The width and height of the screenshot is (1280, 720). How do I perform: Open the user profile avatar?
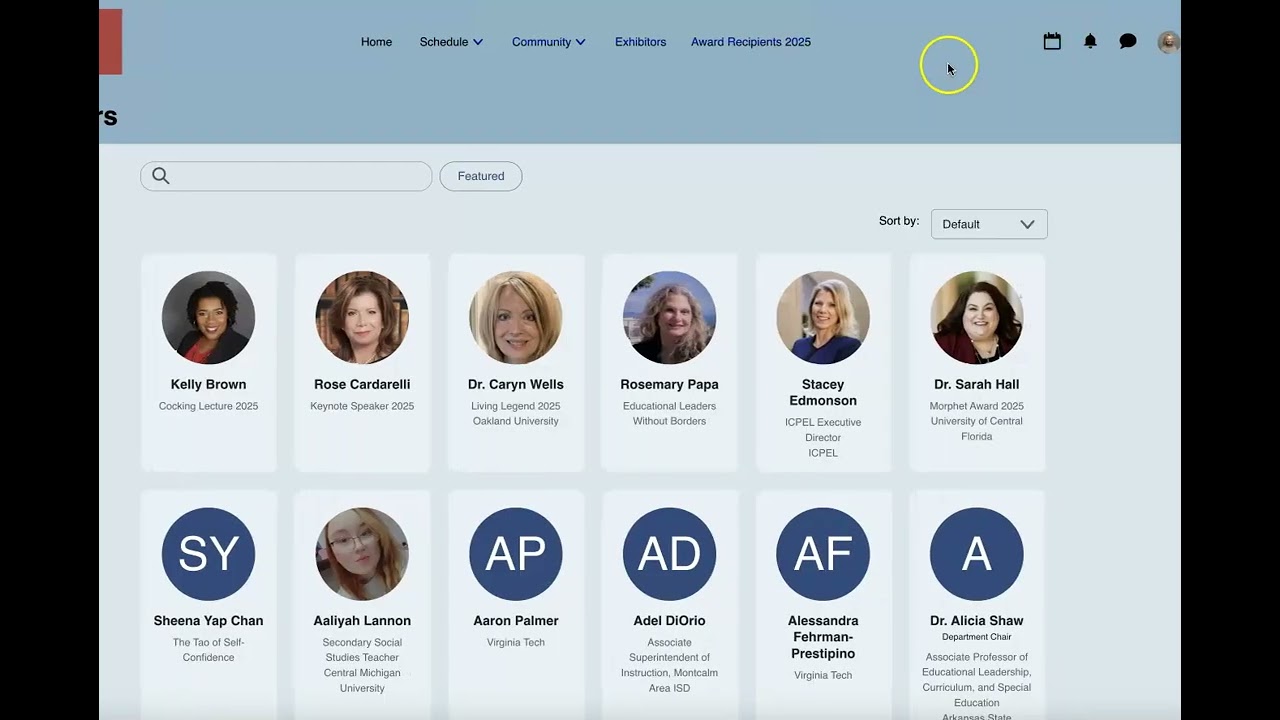[x=1168, y=42]
